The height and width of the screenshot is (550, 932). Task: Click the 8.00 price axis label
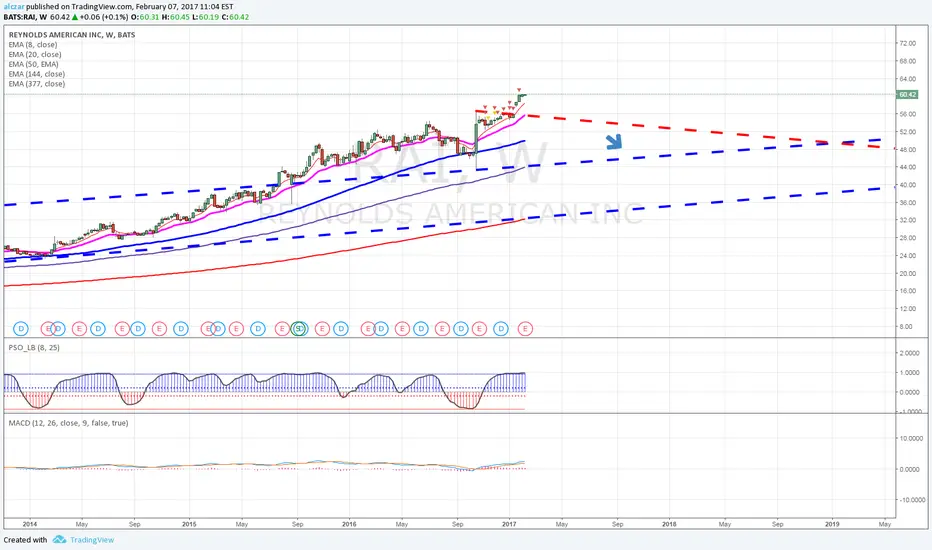pos(906,326)
